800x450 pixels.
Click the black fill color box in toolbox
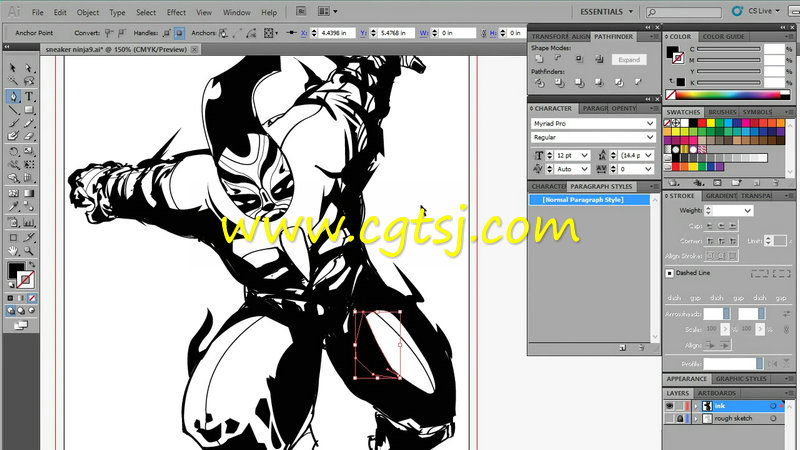[x=16, y=270]
